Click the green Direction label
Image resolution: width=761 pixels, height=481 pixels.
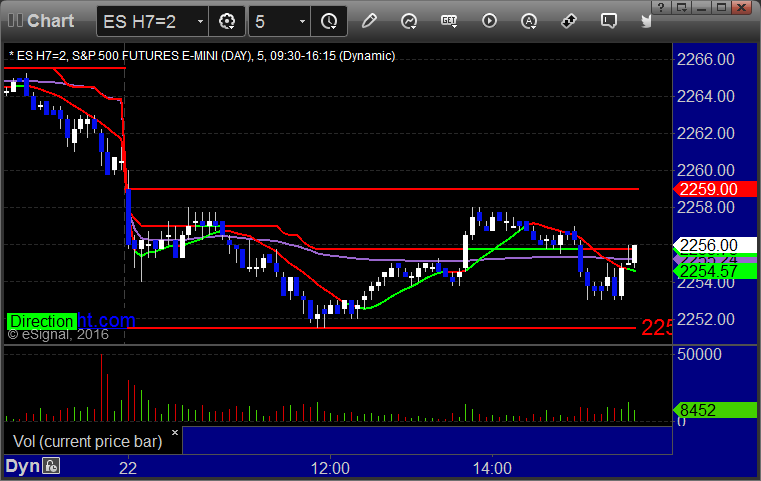[42, 321]
